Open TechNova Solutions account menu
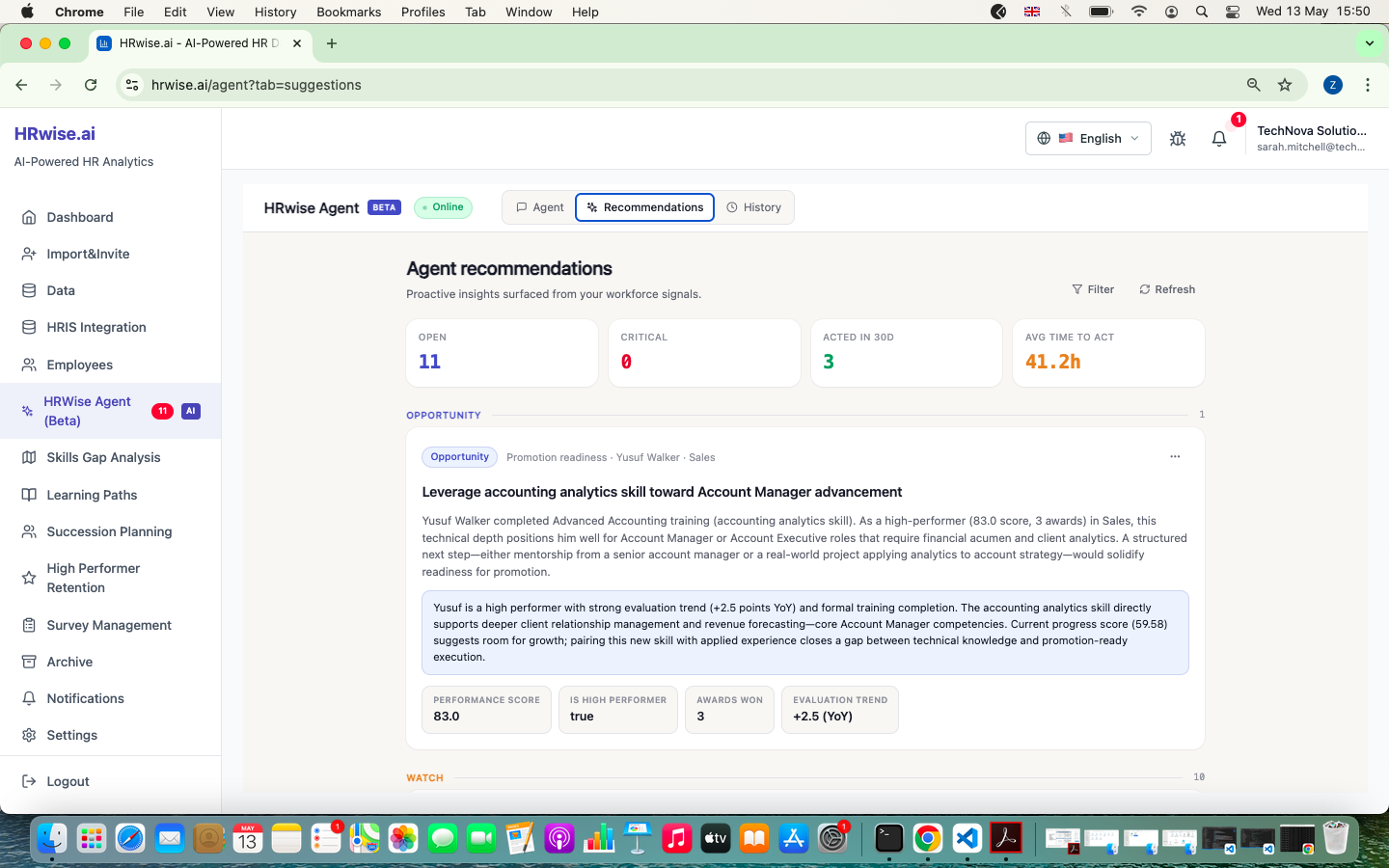Screen dimensions: 1389x868 click(x=1311, y=138)
